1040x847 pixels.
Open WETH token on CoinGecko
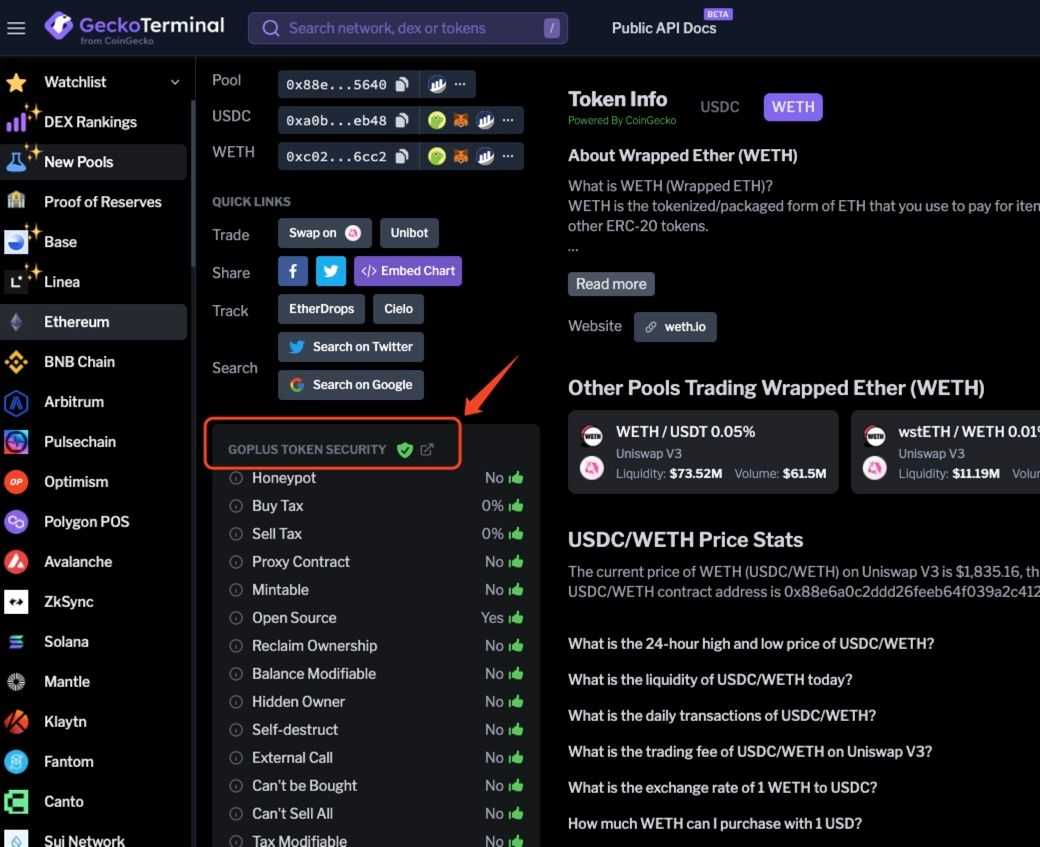(x=437, y=156)
